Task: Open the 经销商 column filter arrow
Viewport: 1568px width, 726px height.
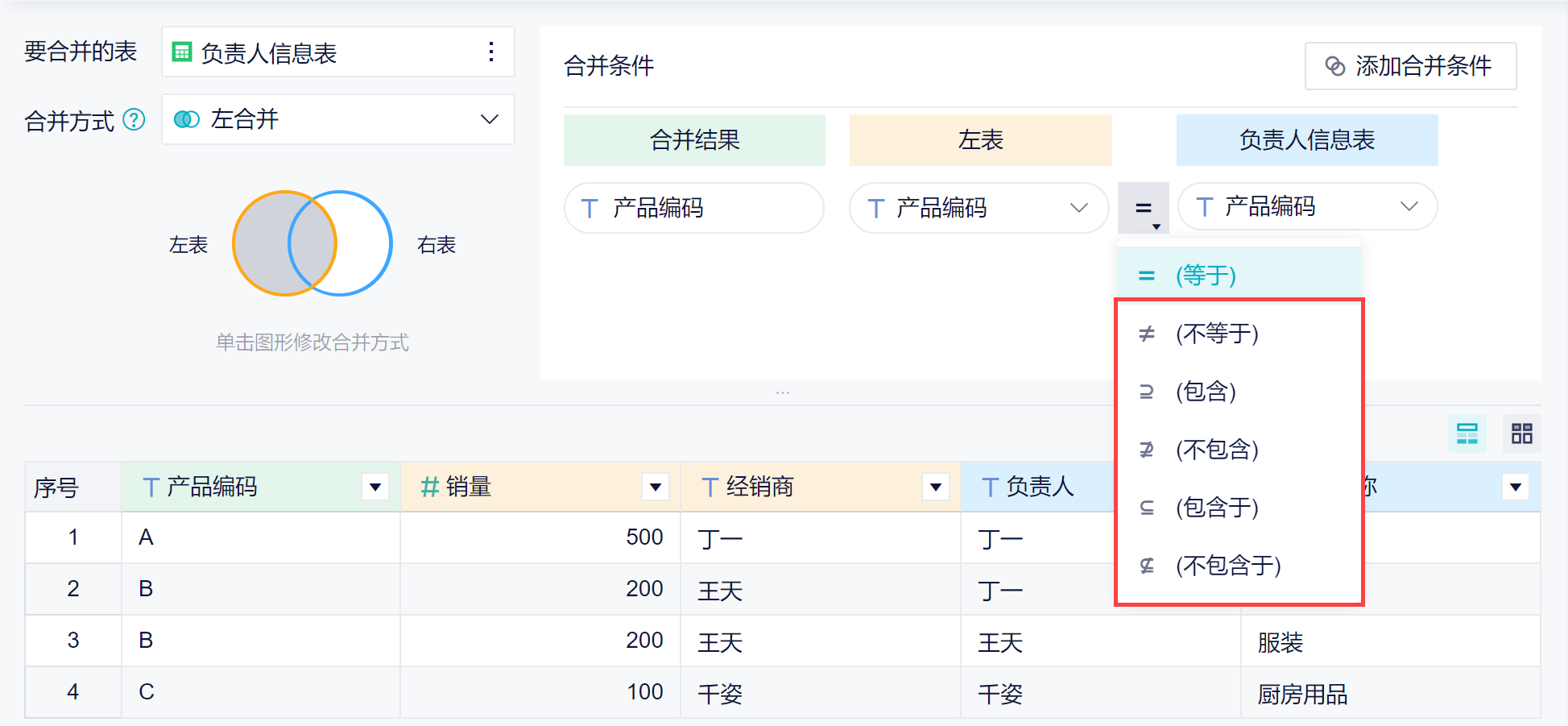Action: [x=935, y=487]
